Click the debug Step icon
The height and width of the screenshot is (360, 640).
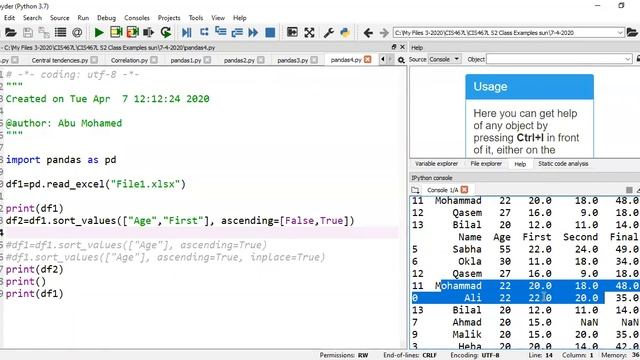pos(204,32)
